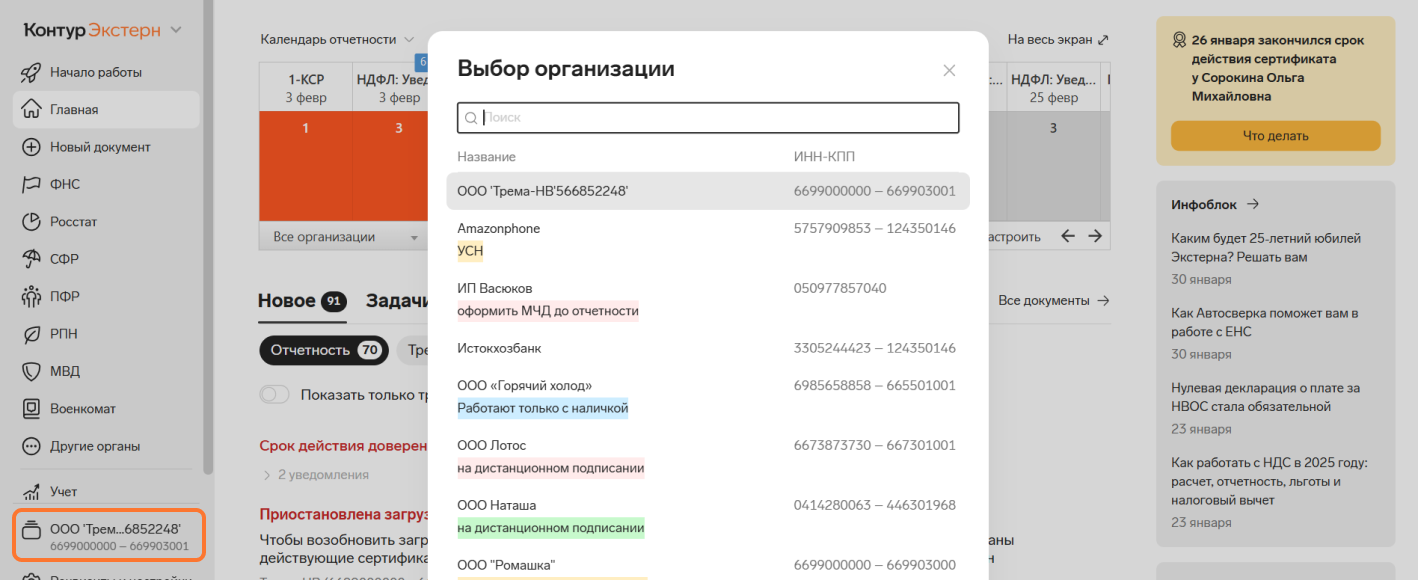Click the umbrella icon beside СФР
Viewport: 1418px width, 580px height.
pos(31,259)
